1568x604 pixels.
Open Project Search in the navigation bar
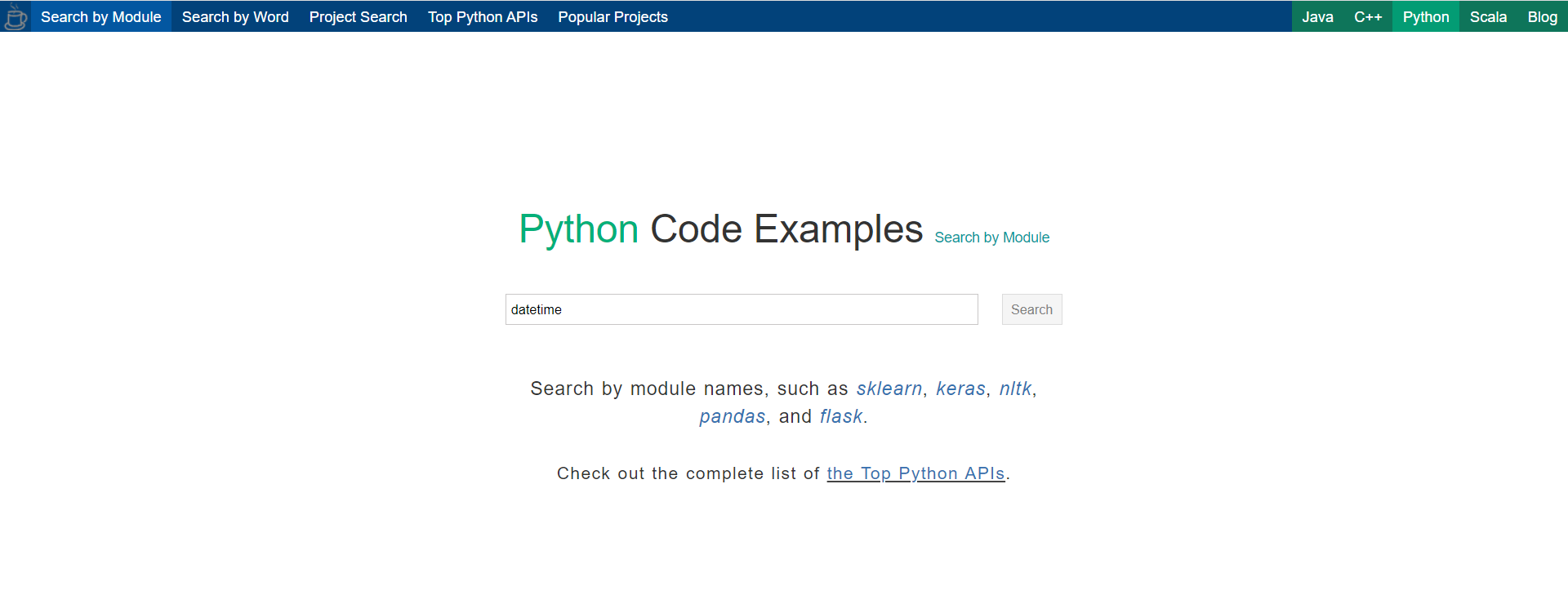click(x=358, y=17)
